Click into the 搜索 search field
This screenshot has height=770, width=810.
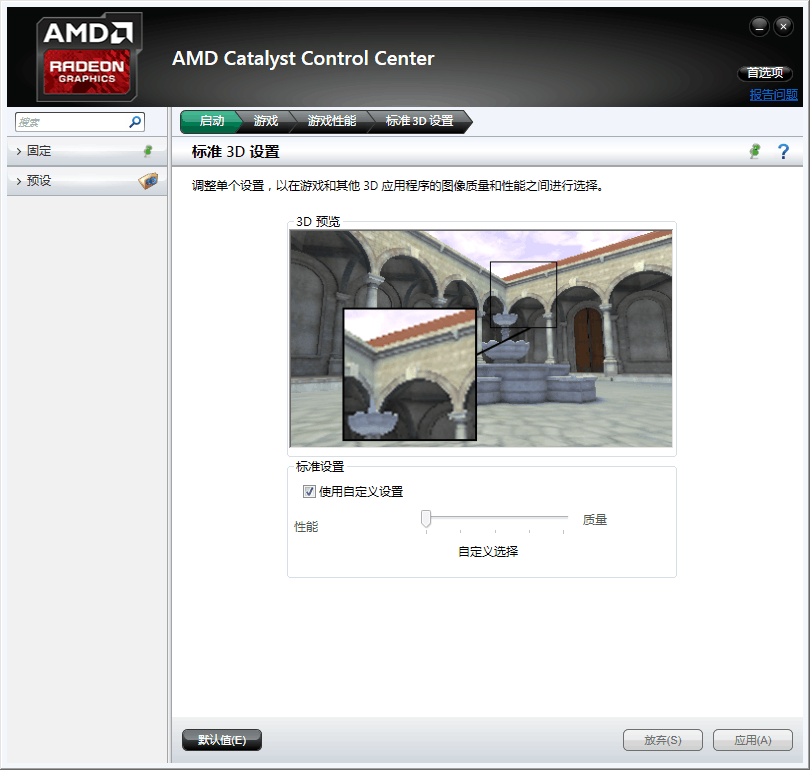pos(70,122)
